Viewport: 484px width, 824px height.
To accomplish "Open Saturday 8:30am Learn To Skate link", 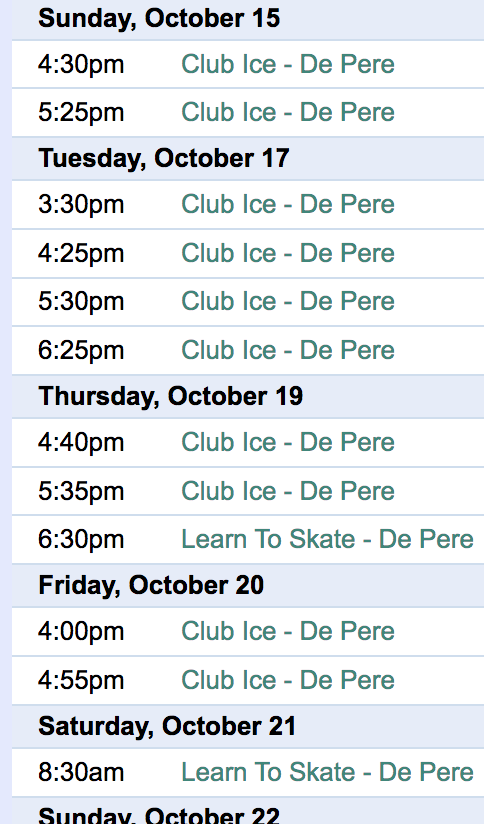I will click(x=327, y=772).
